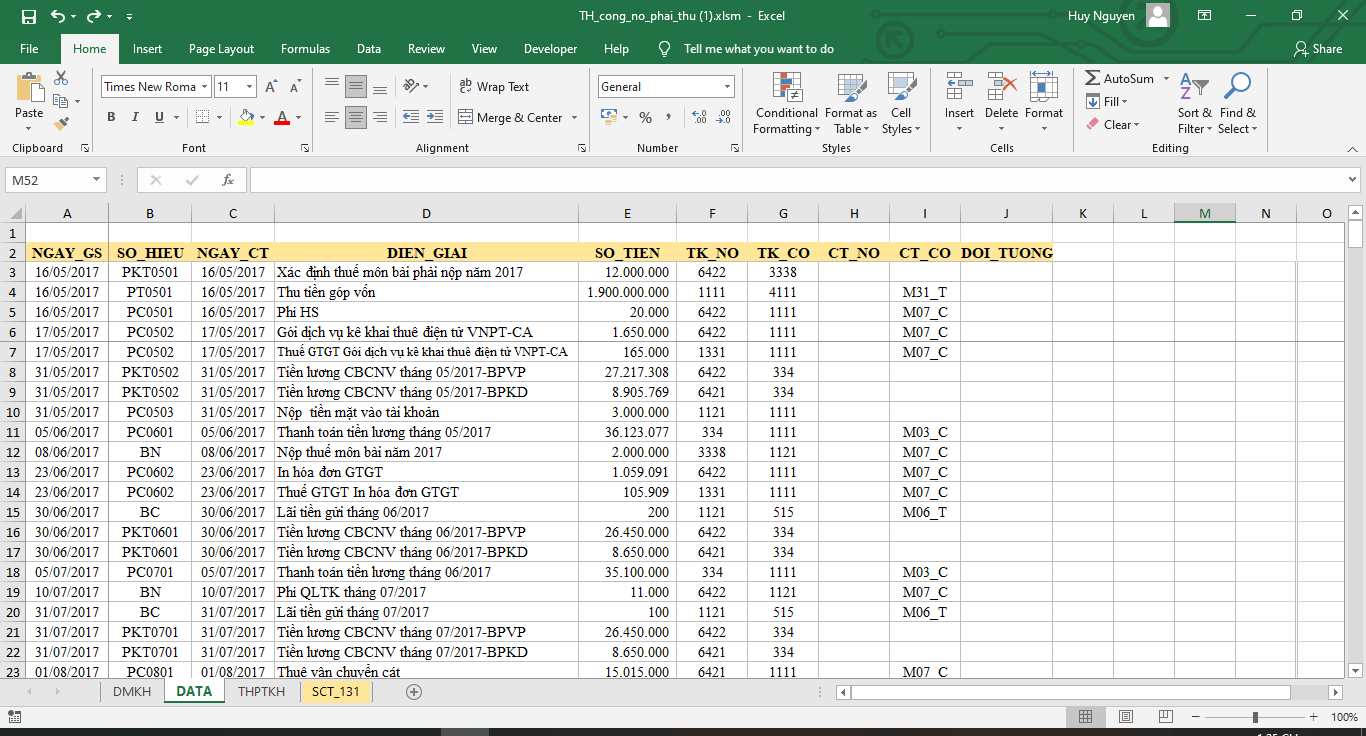This screenshot has height=736, width=1366.
Task: Click the Merge & Center button
Action: 518,118
